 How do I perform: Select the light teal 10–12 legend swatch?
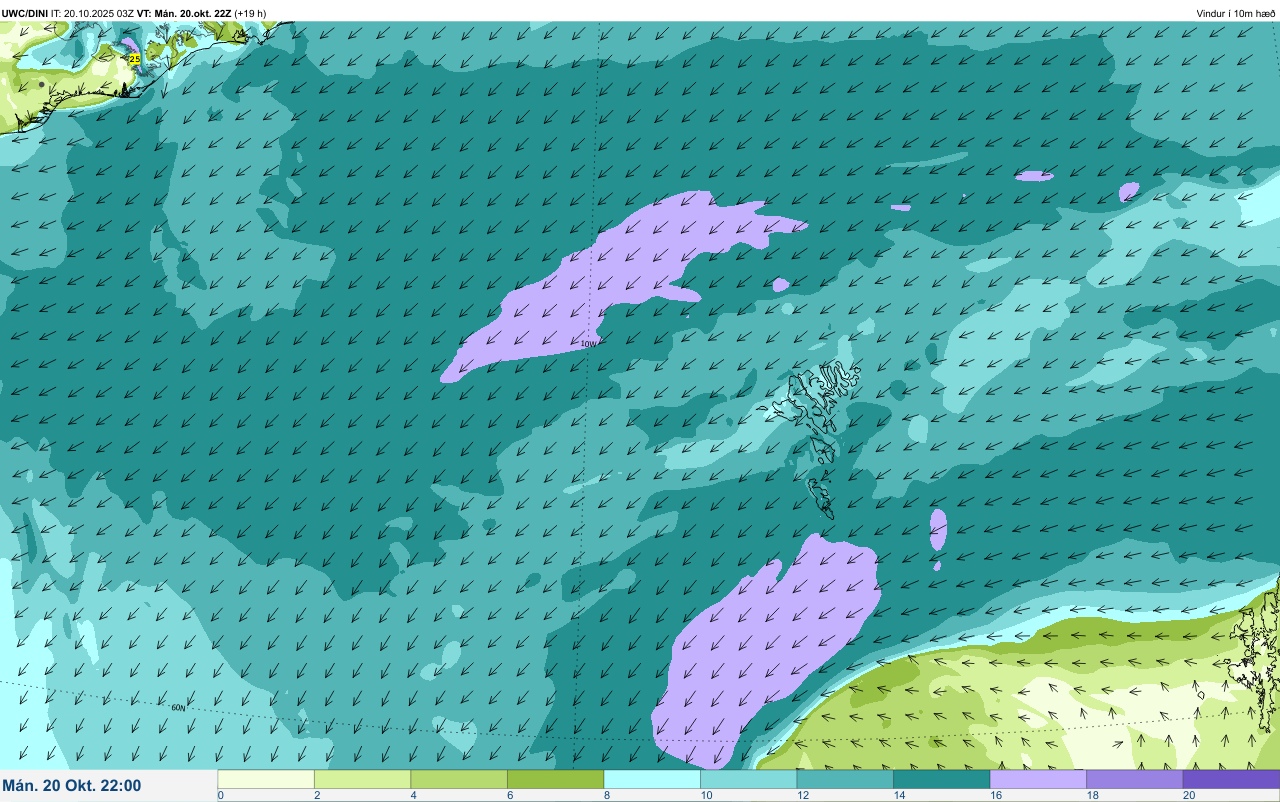coord(748,779)
